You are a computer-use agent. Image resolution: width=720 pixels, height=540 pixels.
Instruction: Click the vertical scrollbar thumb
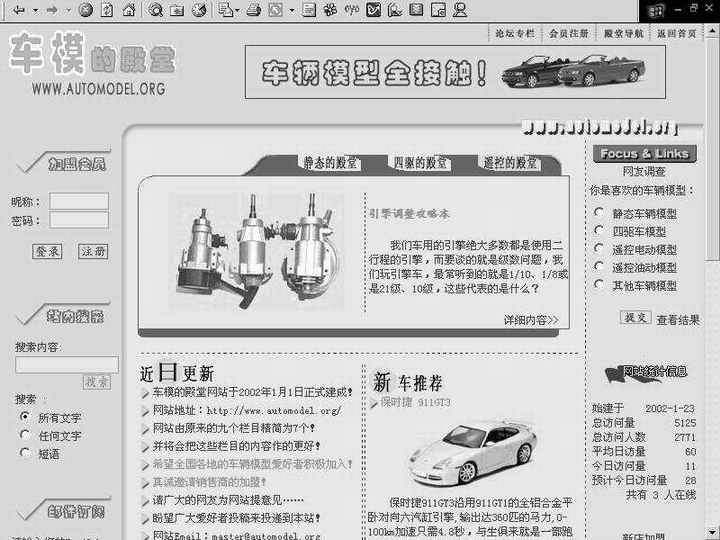pyautogui.click(x=712, y=149)
